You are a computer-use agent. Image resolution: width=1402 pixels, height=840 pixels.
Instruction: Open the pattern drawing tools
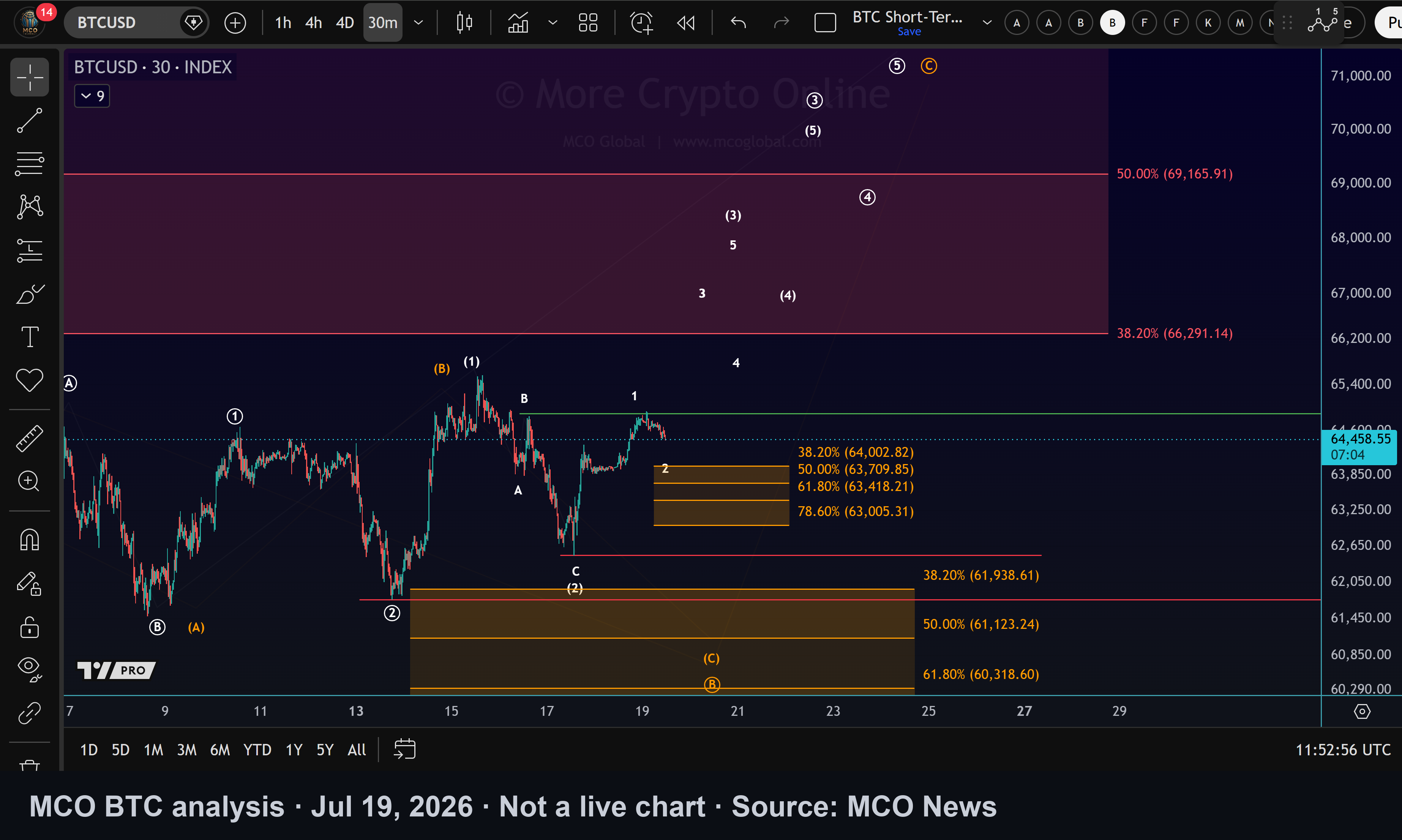[30, 207]
